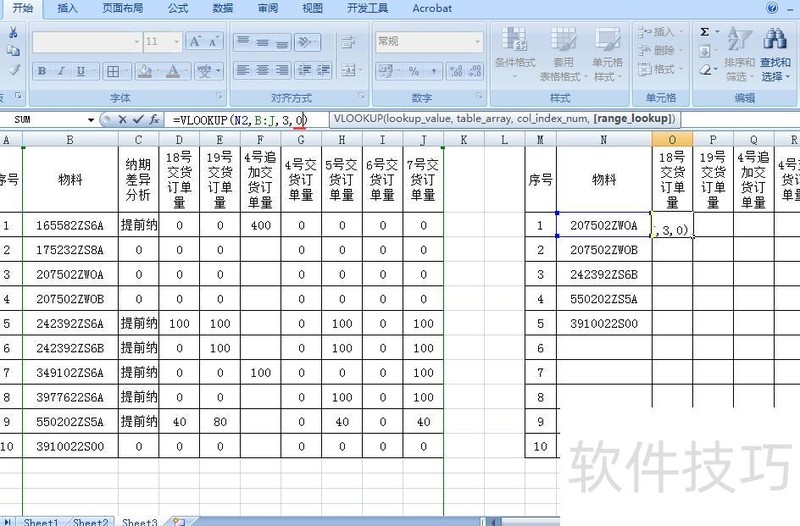The width and height of the screenshot is (800, 526).
Task: Decrease decimal places
Action: point(474,71)
